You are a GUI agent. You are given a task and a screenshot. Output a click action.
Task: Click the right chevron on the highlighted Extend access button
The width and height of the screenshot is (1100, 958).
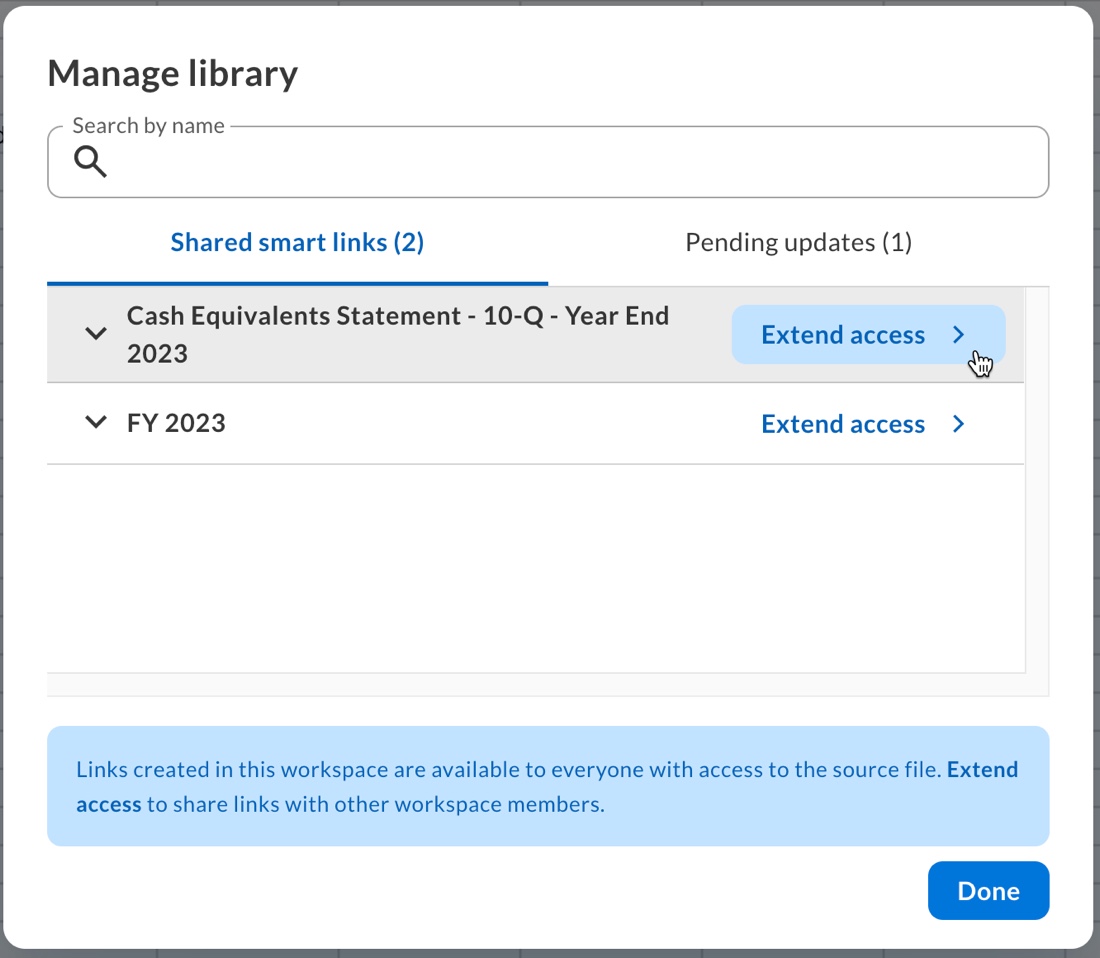958,334
